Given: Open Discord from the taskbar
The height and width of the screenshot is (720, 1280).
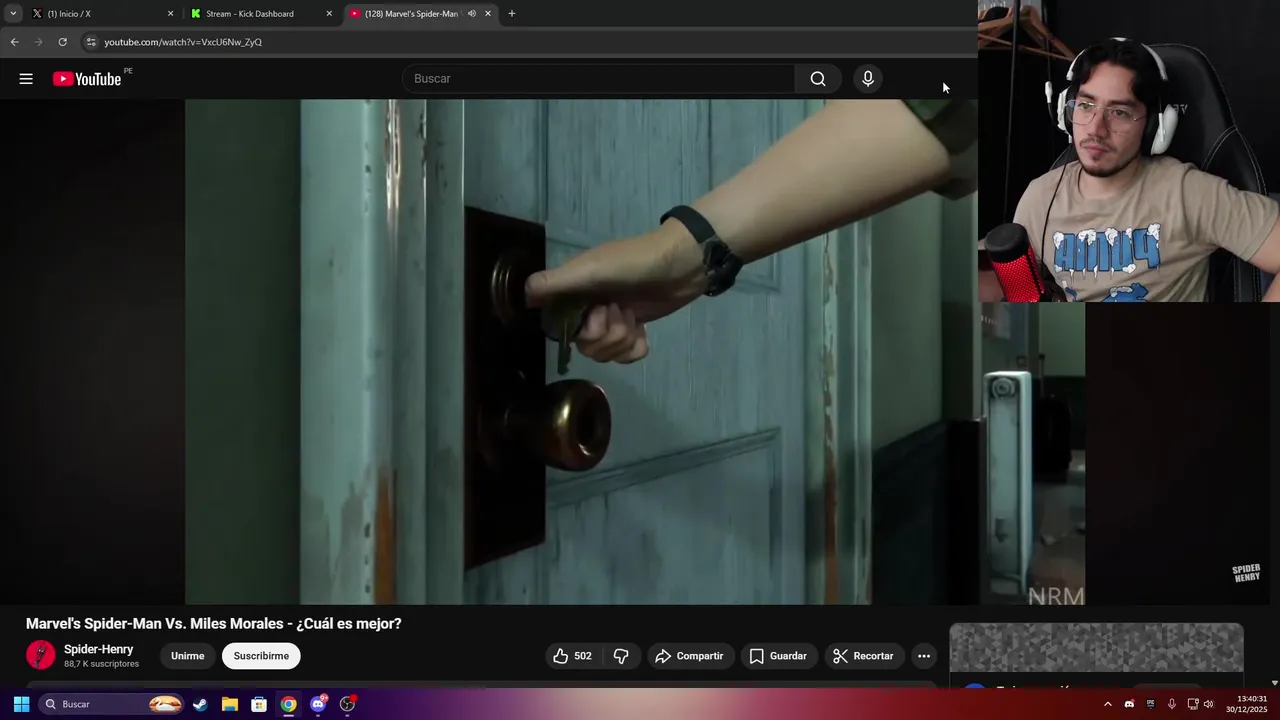Looking at the screenshot, I should (318, 704).
